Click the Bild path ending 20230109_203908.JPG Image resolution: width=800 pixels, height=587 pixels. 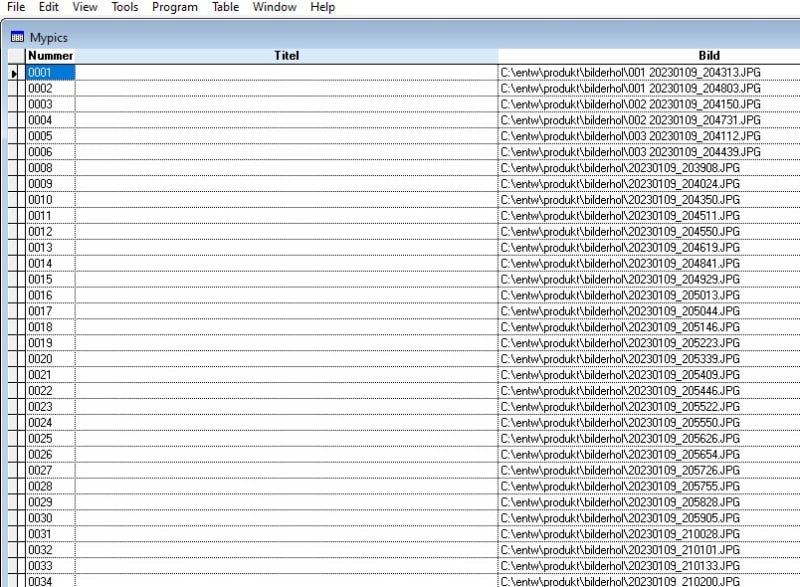pyautogui.click(x=620, y=168)
